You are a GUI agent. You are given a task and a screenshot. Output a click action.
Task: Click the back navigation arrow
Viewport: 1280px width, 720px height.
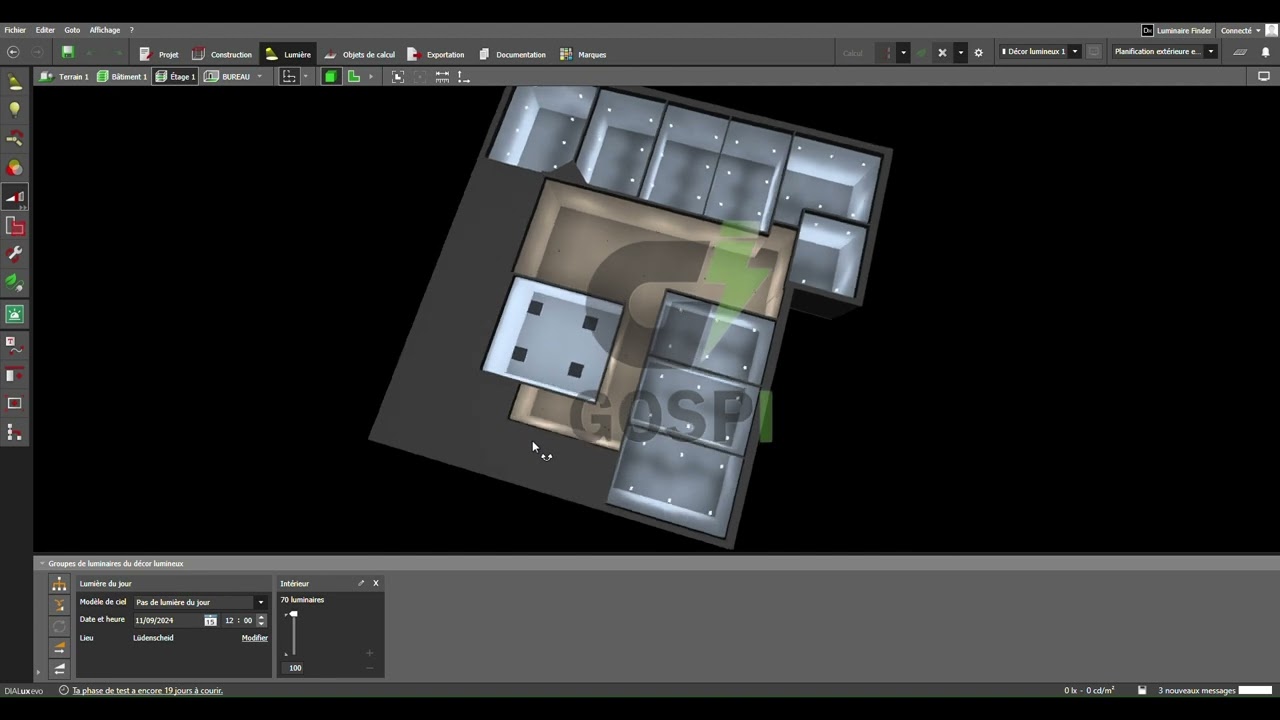pos(13,53)
